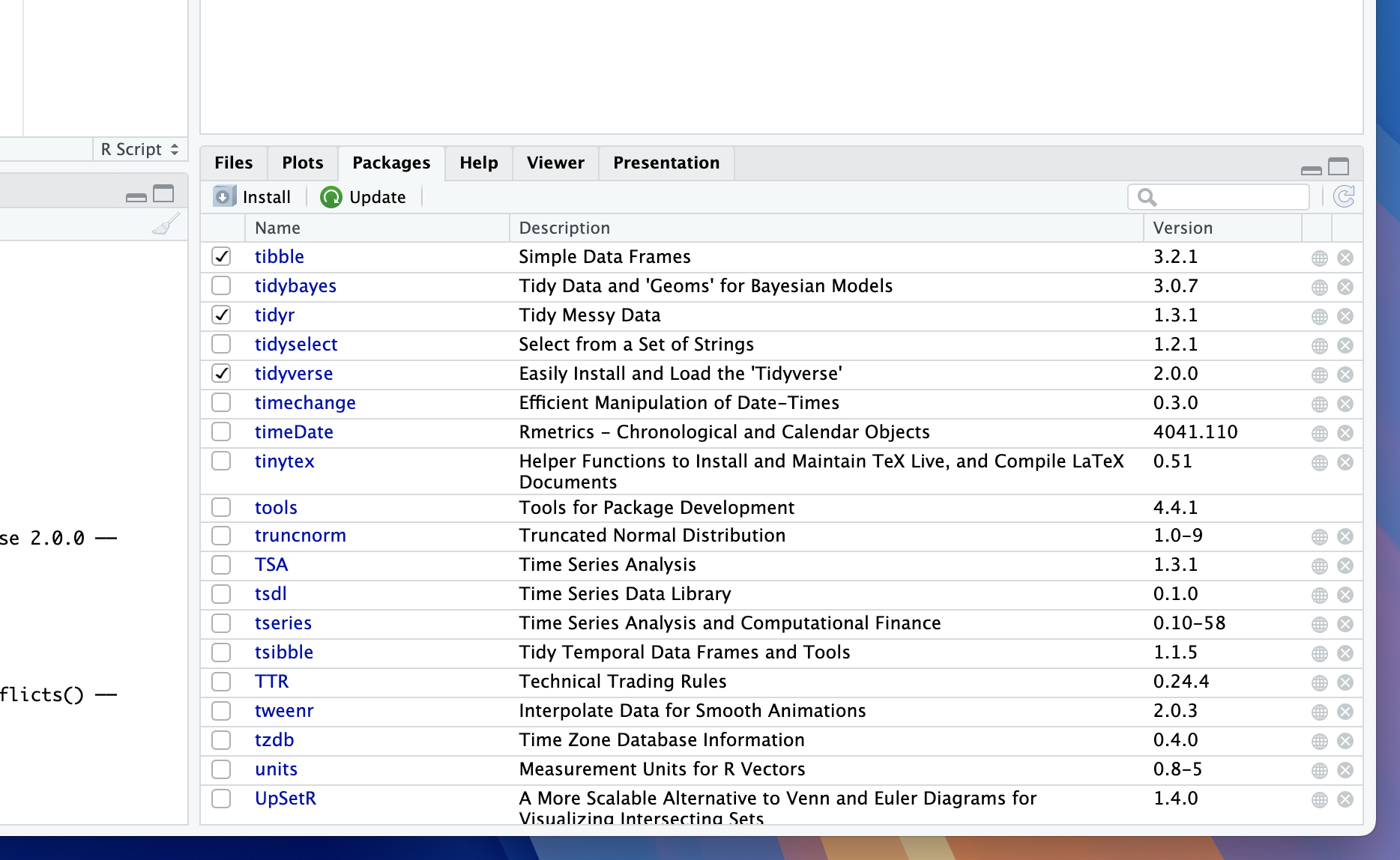Switch to the Viewer tab
Screen dimensions: 1400x860
tap(555, 163)
